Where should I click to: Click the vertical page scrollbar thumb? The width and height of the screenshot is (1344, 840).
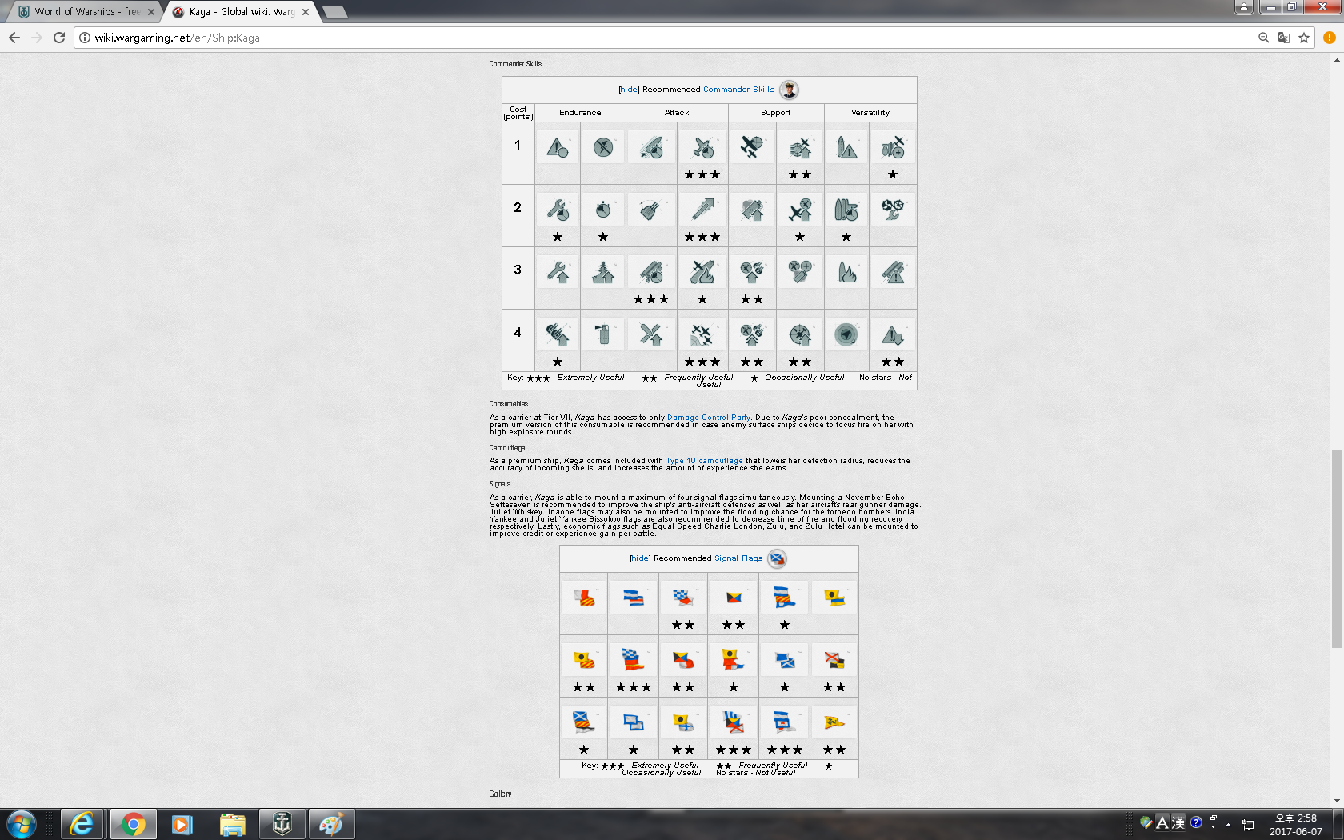click(x=1337, y=548)
